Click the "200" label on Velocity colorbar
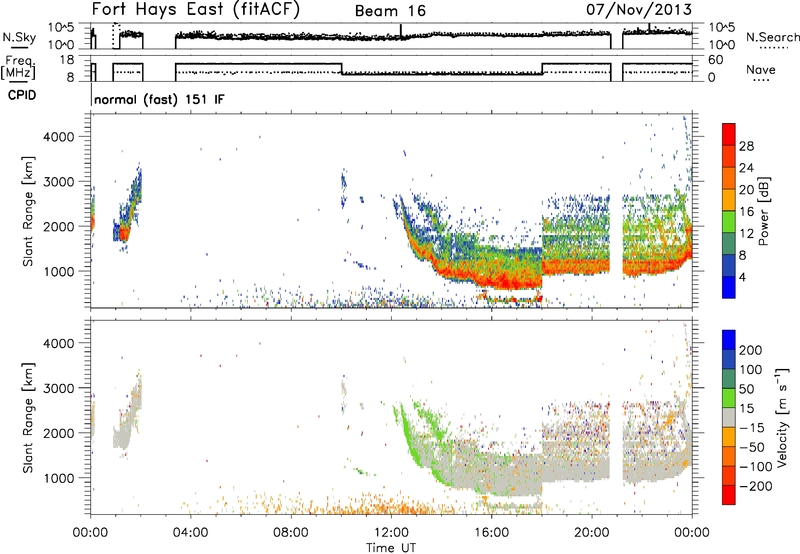This screenshot has height=554, width=800. (x=751, y=350)
